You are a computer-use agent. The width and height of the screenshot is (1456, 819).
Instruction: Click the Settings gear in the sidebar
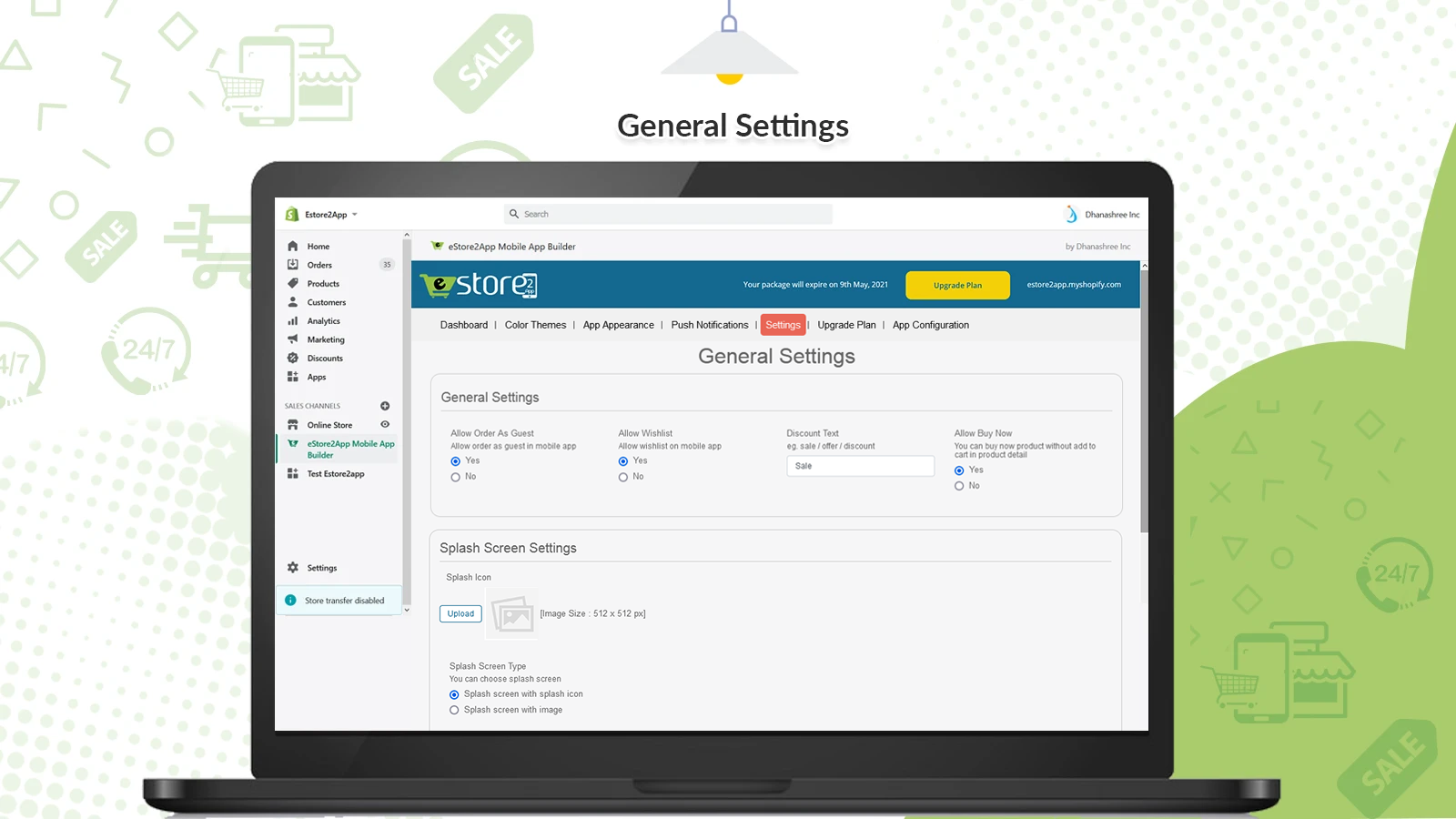tap(293, 567)
